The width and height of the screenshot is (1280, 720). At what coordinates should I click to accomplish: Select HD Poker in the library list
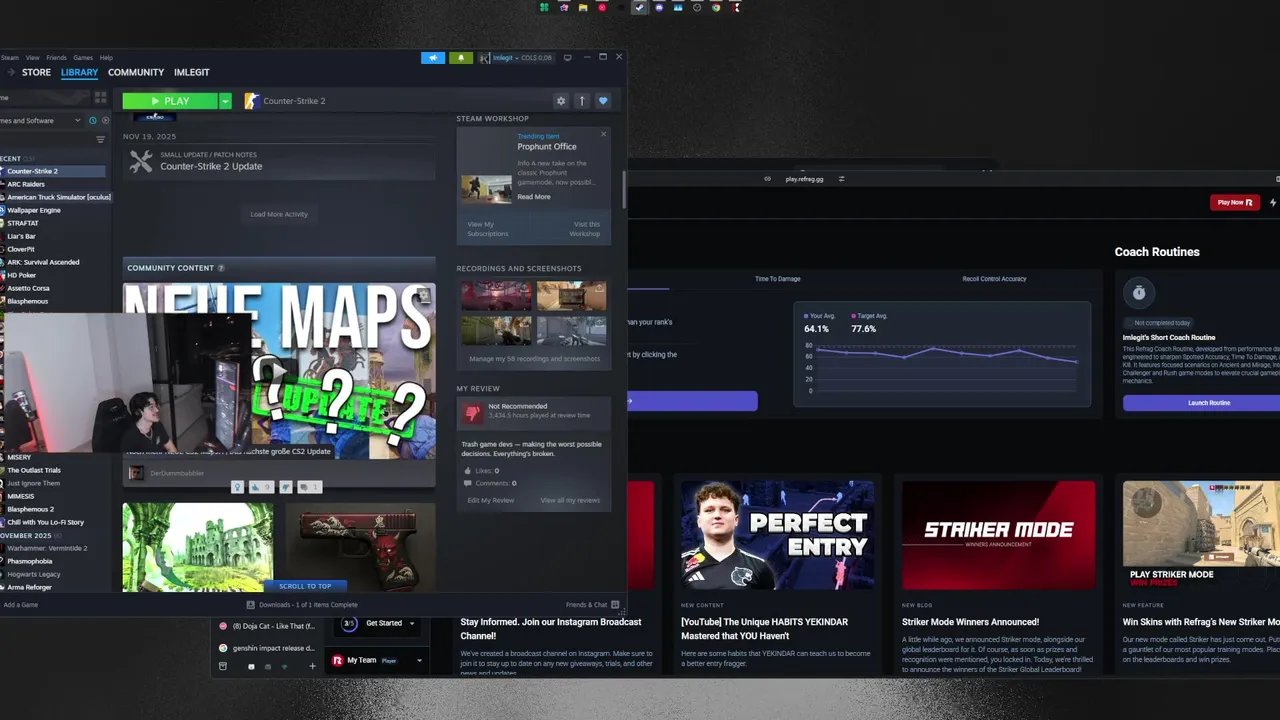22,275
